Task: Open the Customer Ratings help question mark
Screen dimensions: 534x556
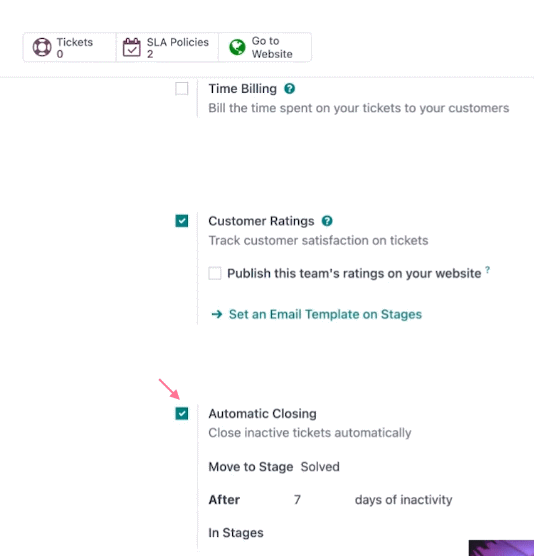Action: click(x=327, y=221)
